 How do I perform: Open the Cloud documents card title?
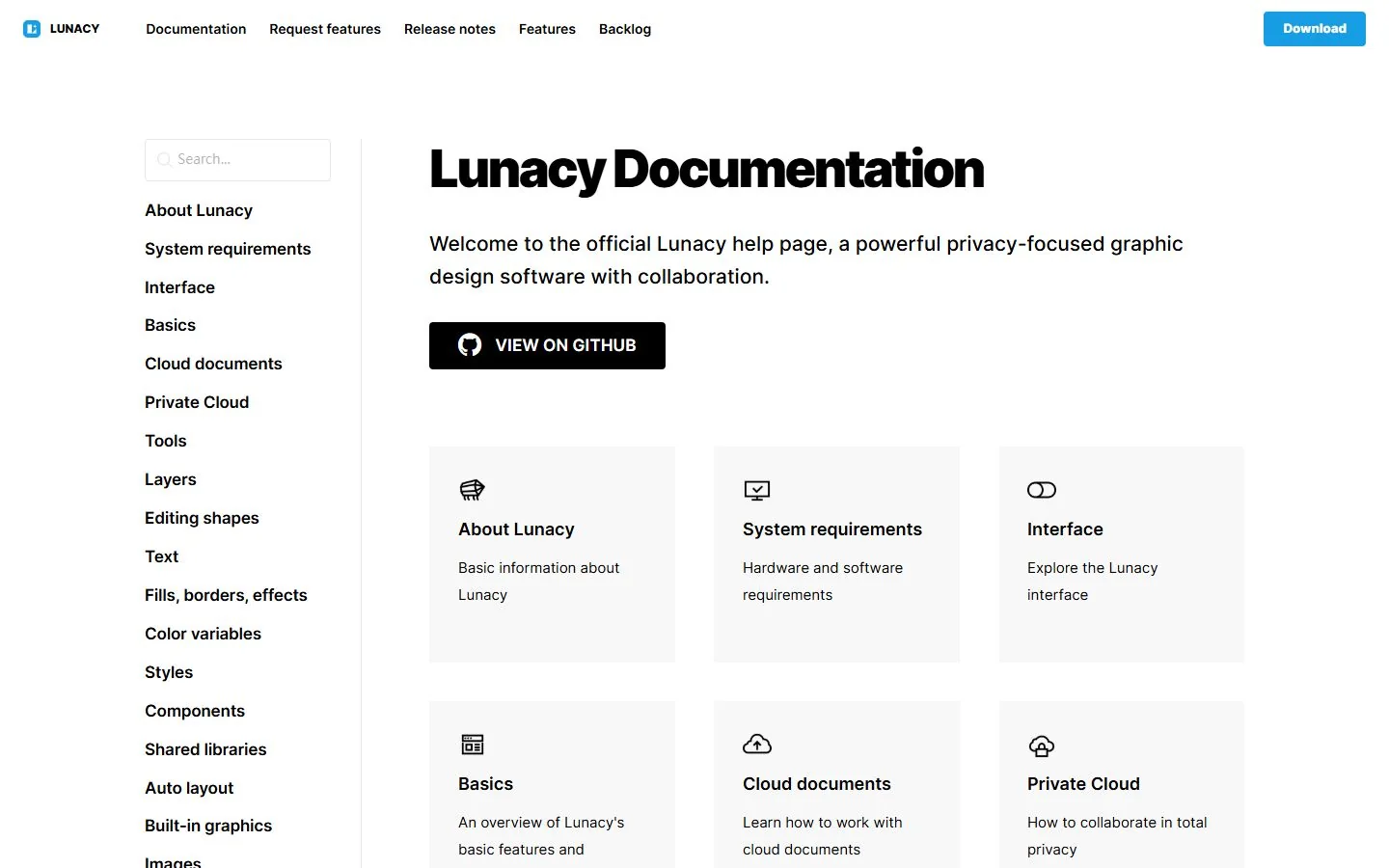click(817, 784)
